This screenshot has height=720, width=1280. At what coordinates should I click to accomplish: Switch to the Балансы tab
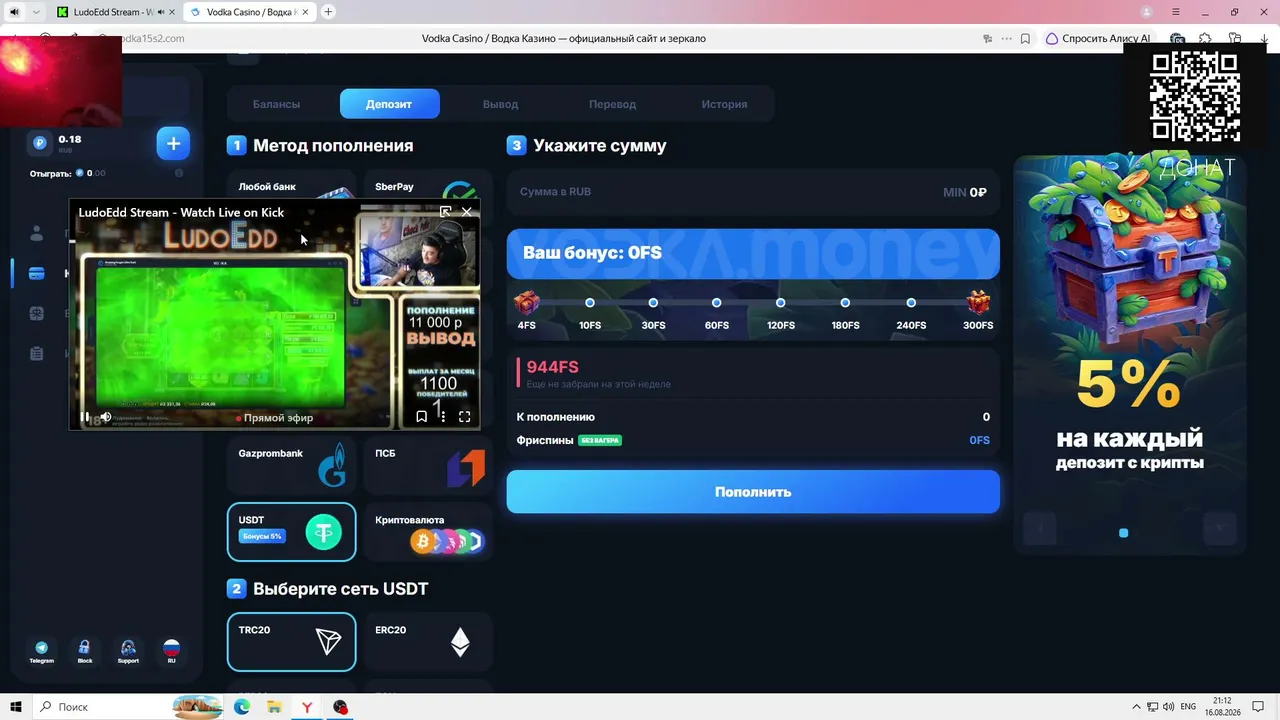pyautogui.click(x=276, y=104)
